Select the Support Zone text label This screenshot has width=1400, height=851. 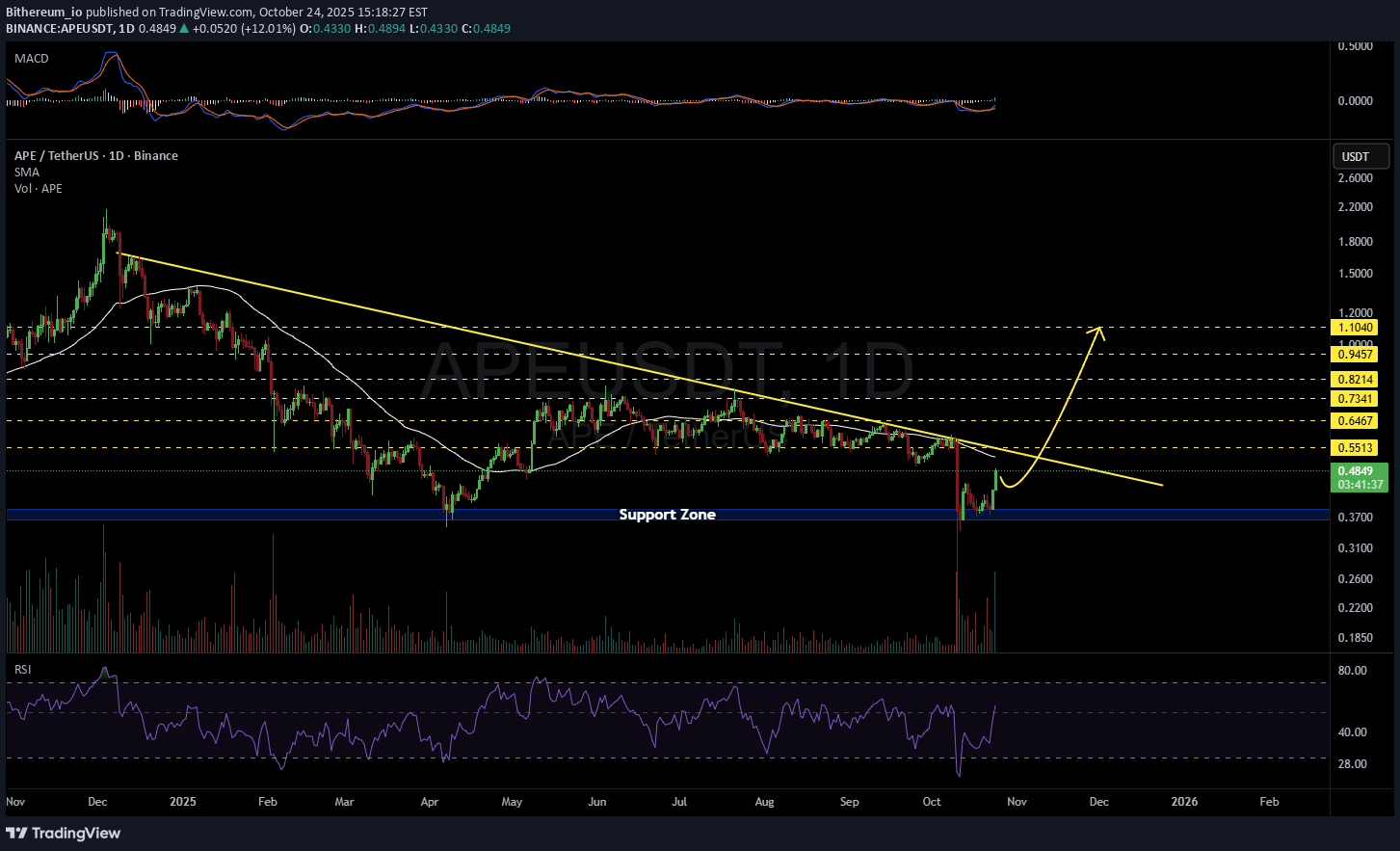[667, 515]
